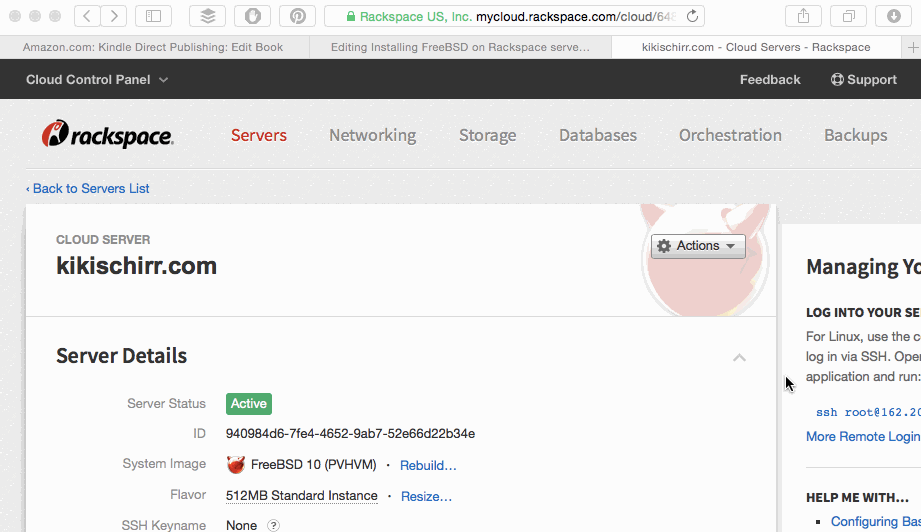Open the Databases navigation item
The width and height of the screenshot is (921, 532).
point(598,135)
